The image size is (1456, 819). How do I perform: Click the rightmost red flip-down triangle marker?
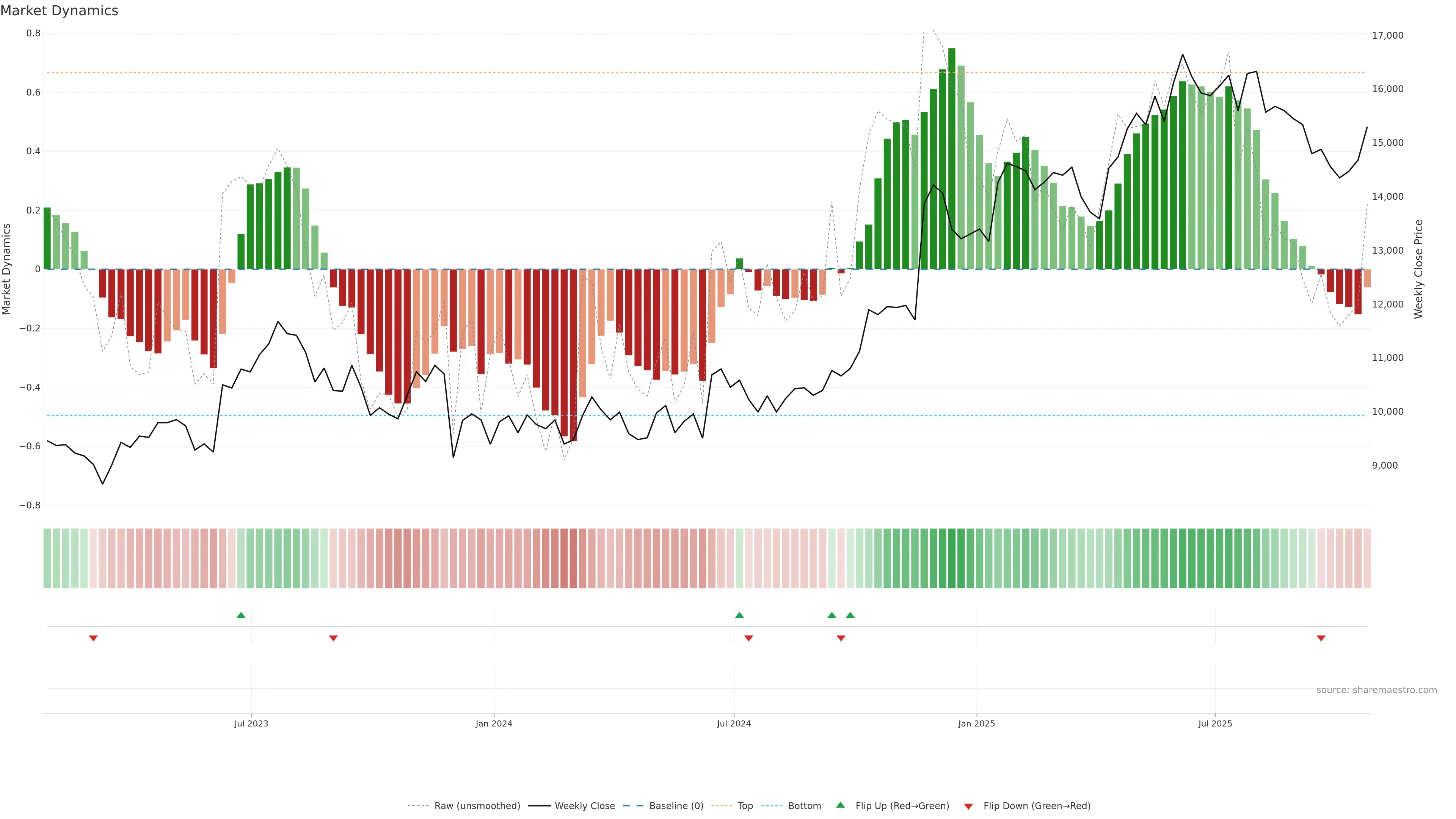point(1321,638)
